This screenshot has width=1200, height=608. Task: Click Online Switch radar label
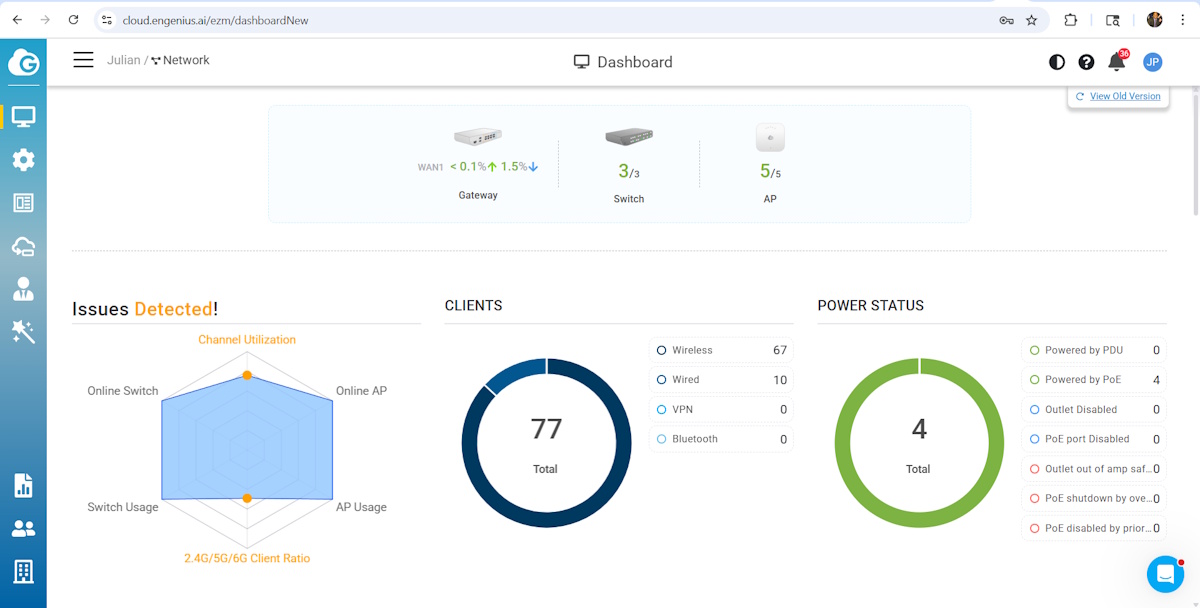click(x=123, y=391)
